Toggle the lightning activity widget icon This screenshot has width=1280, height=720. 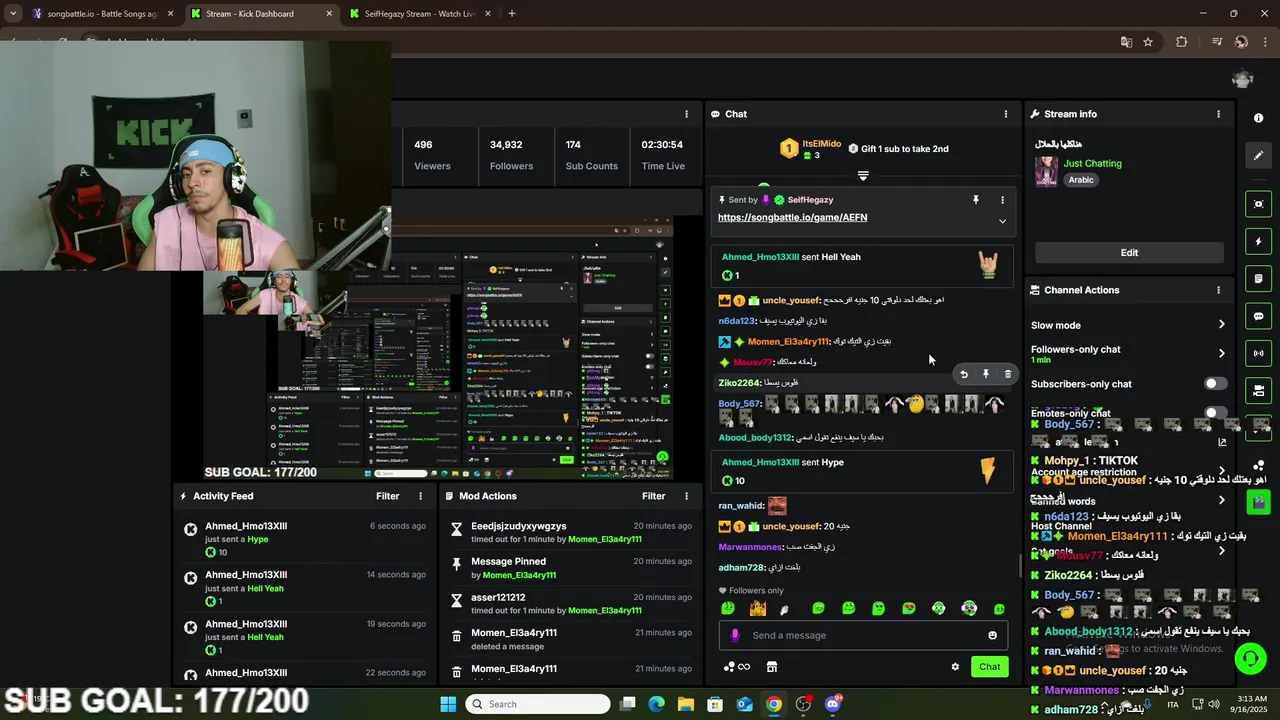(1258, 241)
